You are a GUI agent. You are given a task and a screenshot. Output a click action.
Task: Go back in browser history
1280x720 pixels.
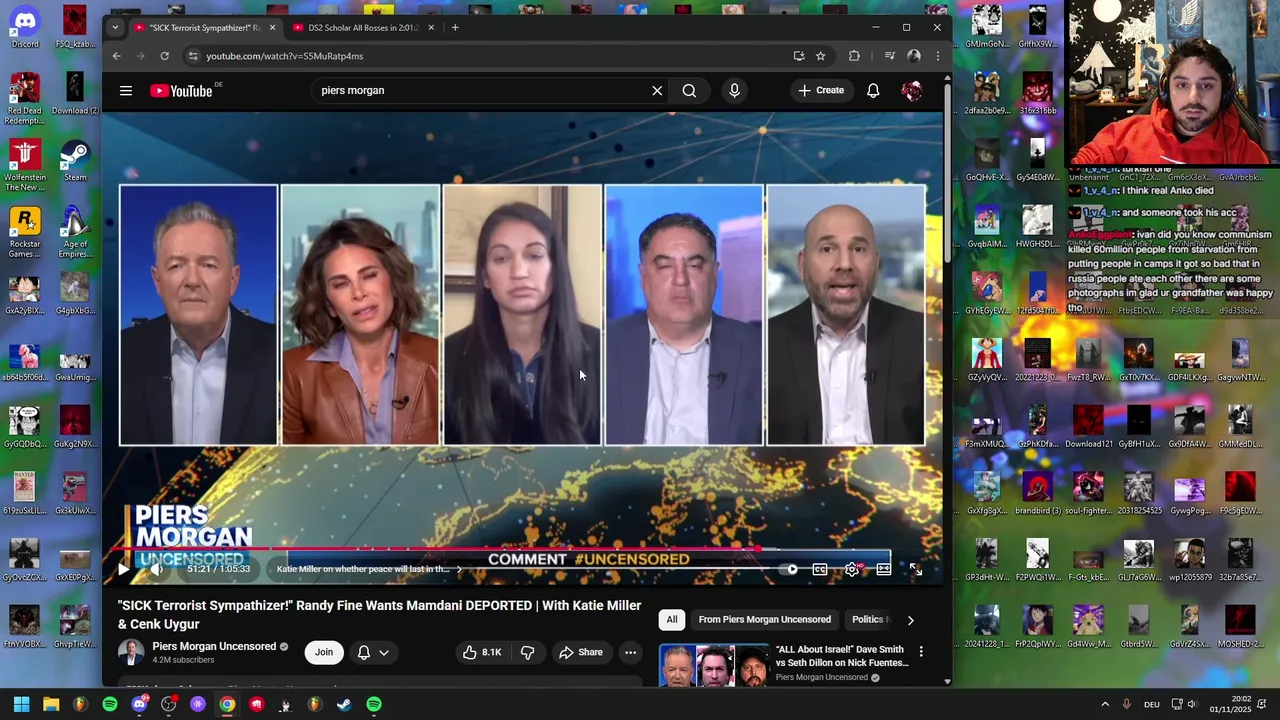click(x=116, y=56)
